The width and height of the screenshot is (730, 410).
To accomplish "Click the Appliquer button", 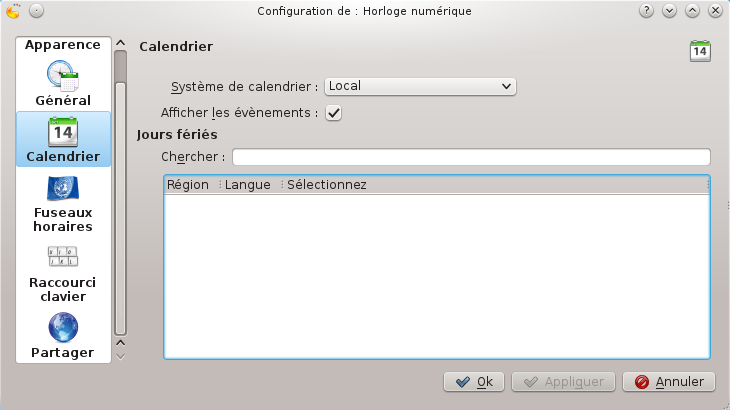I will point(563,382).
